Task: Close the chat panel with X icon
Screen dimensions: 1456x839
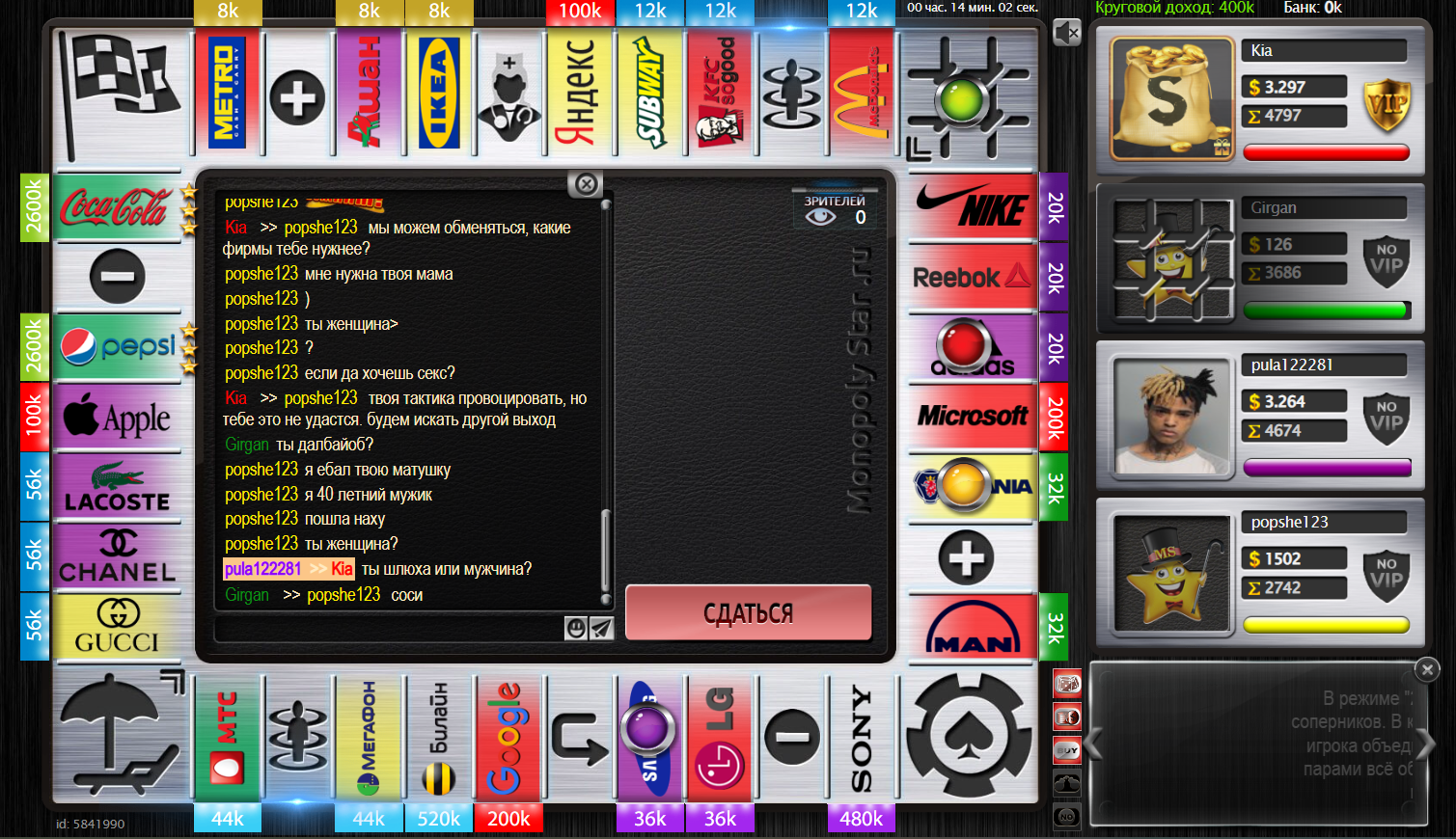Action: click(586, 184)
